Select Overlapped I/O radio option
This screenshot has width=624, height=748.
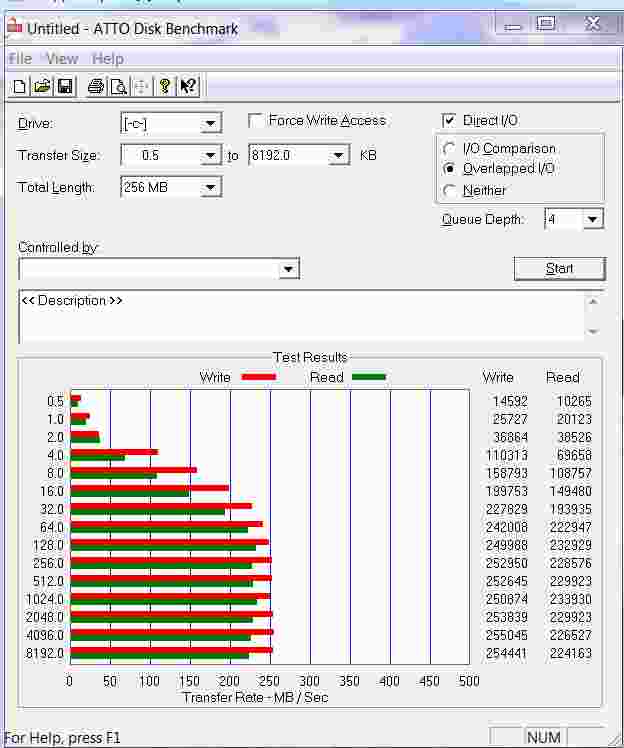tap(448, 168)
